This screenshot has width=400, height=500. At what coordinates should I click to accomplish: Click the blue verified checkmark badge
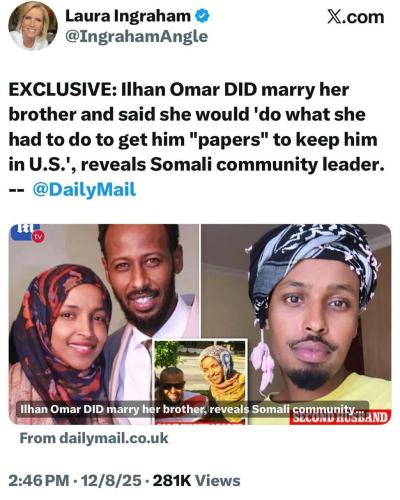(x=202, y=16)
